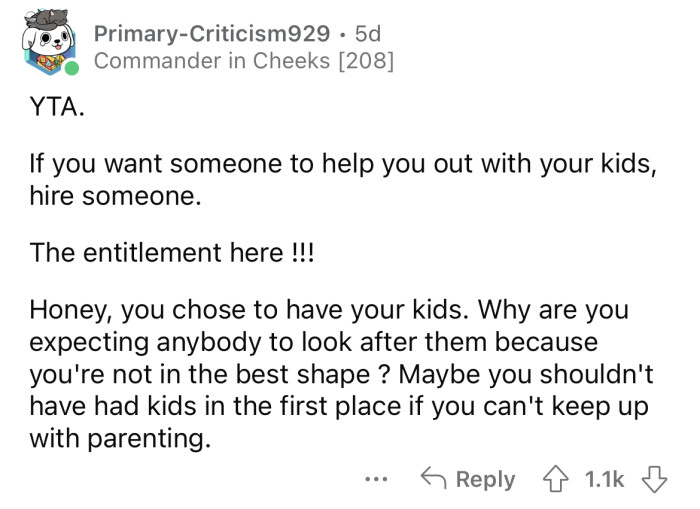Click the green online status dot
This screenshot has width=700, height=509.
click(x=72, y=69)
